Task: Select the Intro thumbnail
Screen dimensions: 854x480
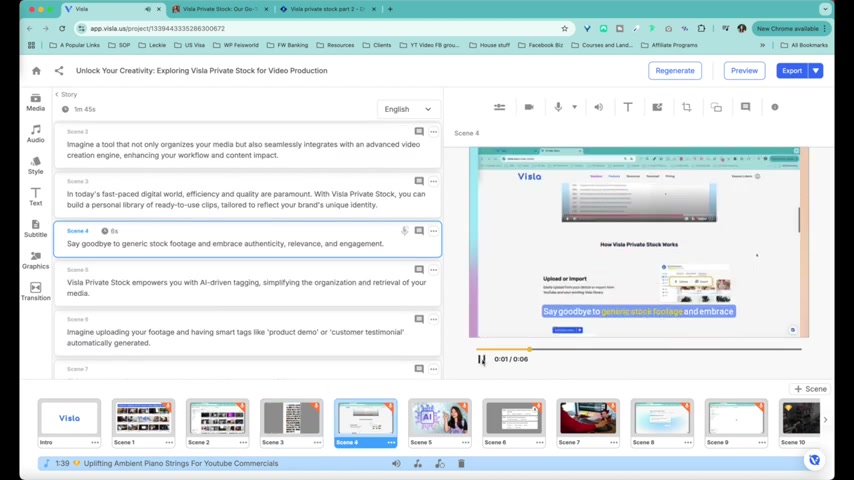Action: 69,418
